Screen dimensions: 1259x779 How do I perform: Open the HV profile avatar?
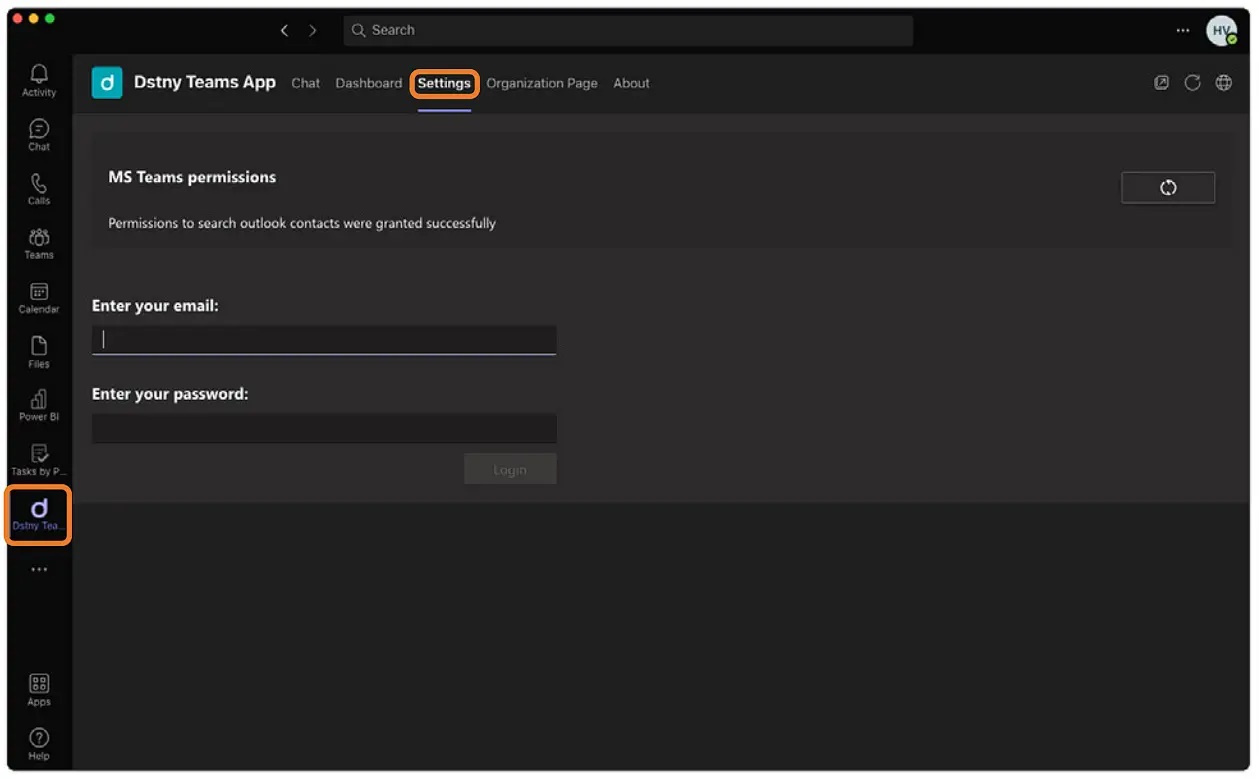tap(1221, 31)
